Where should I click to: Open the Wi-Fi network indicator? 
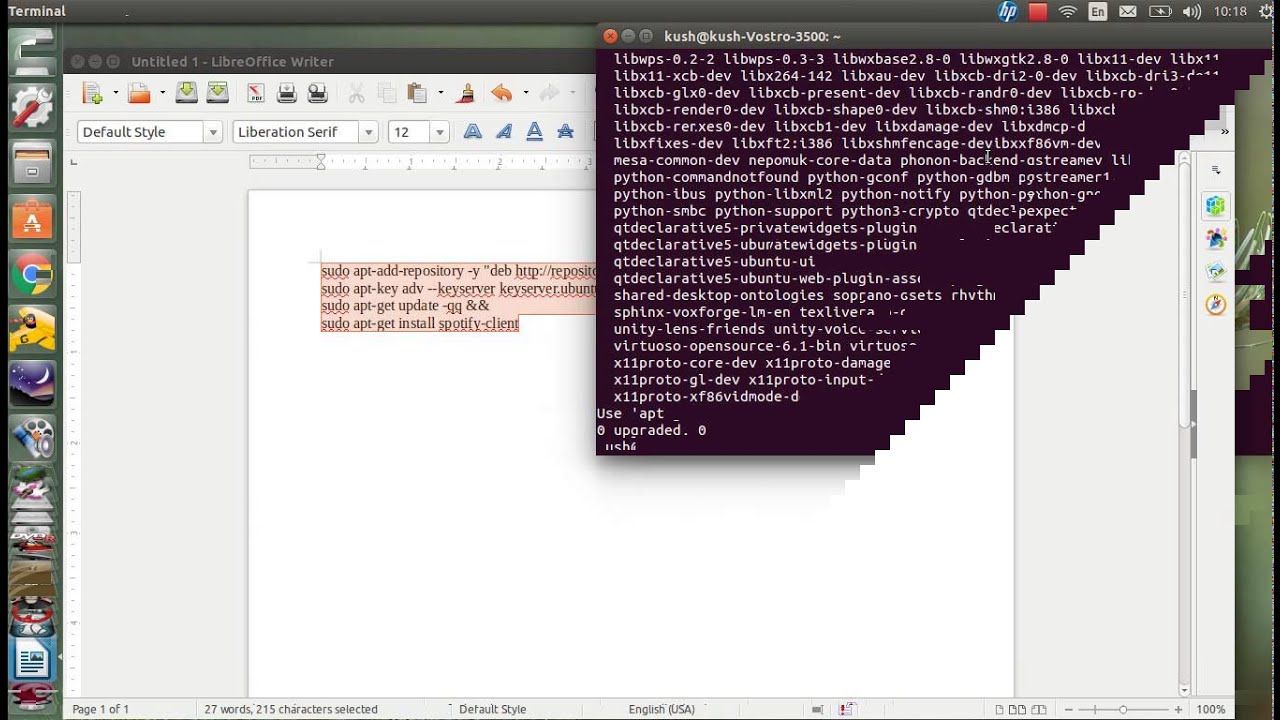pyautogui.click(x=1067, y=12)
